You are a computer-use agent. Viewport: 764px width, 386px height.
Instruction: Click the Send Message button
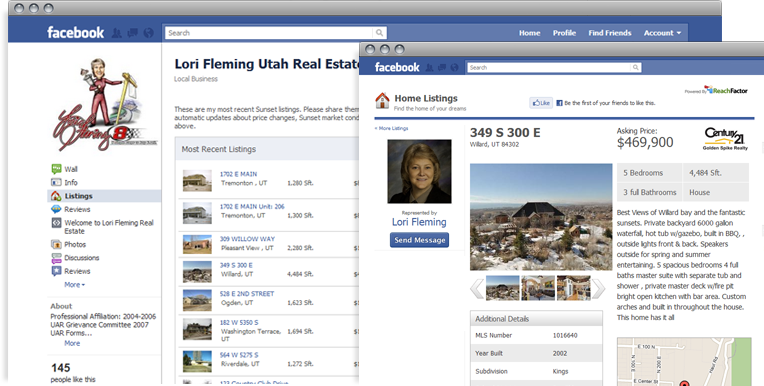point(420,240)
